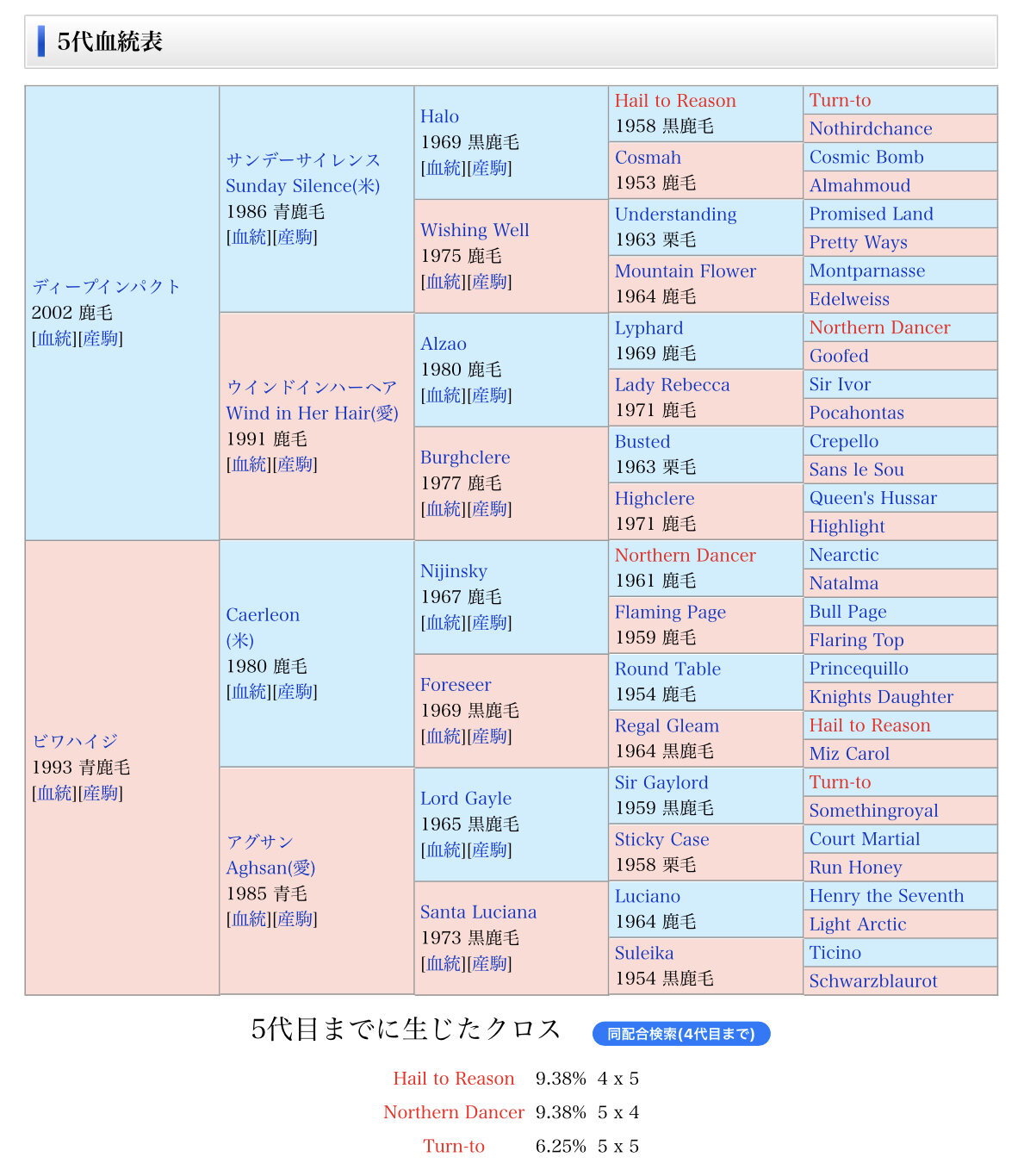
Task: Click 血統 link under Burghclere
Action: pos(444,510)
